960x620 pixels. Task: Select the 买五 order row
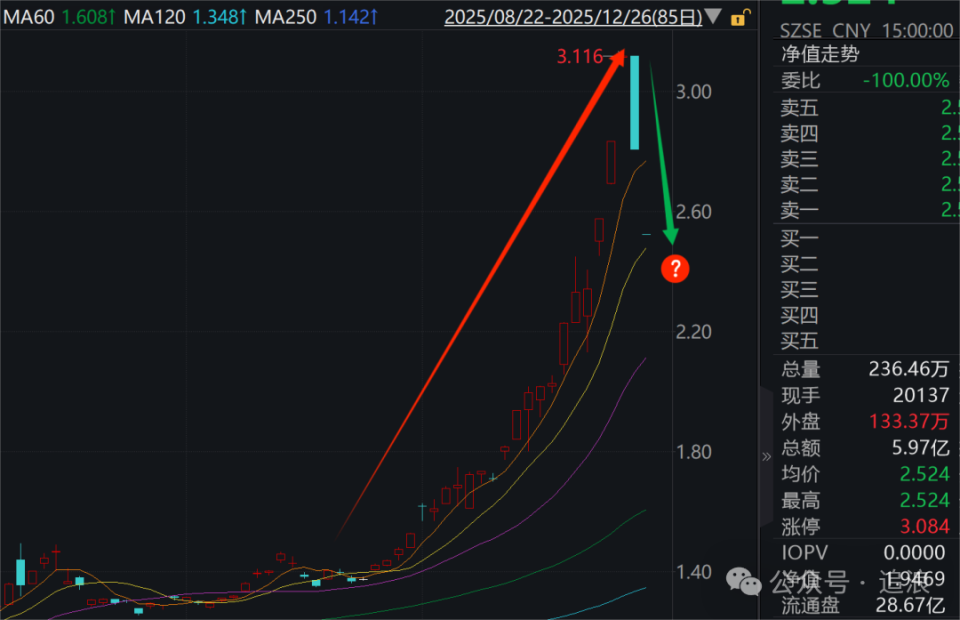point(869,340)
